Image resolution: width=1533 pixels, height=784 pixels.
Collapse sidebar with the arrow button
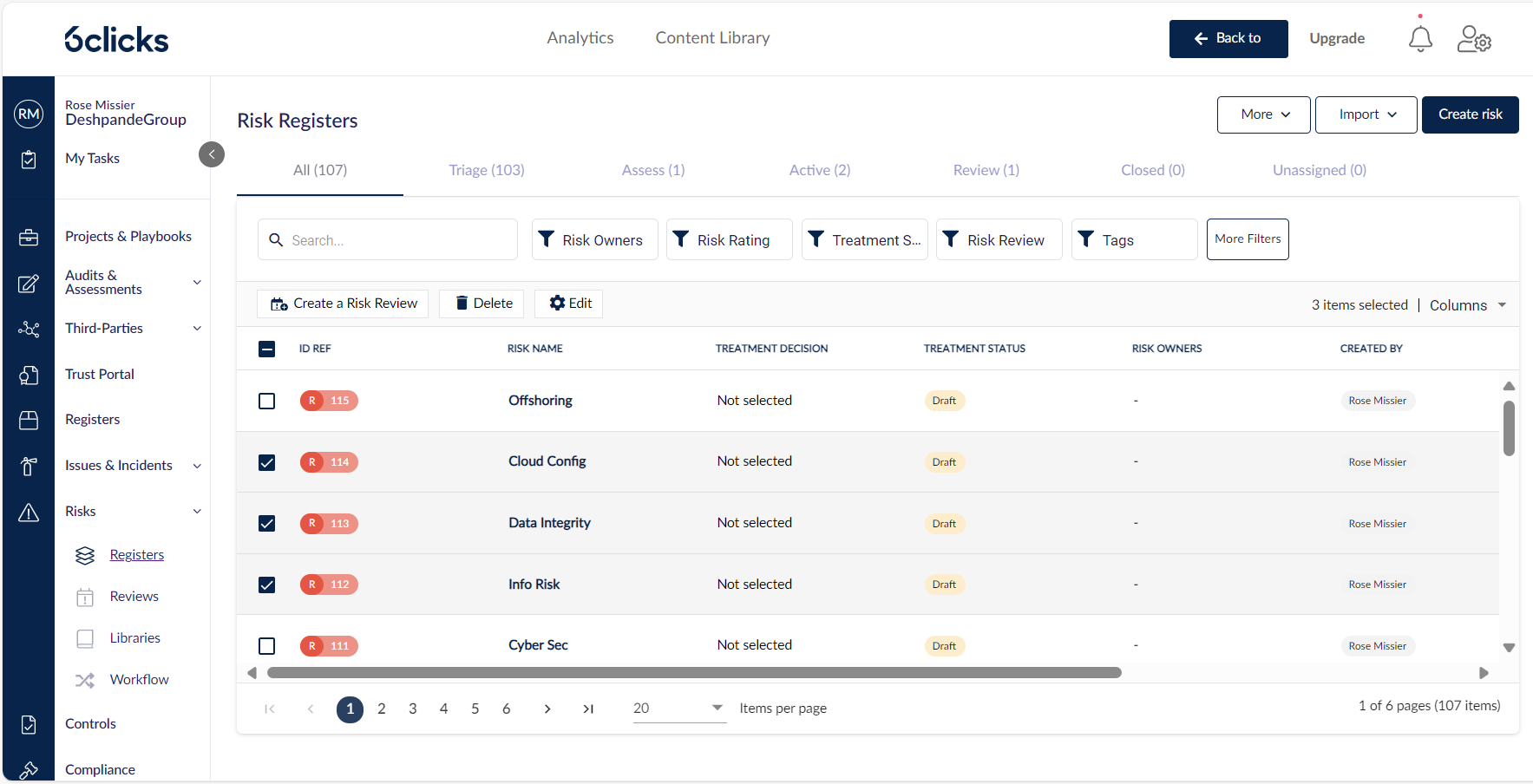point(212,154)
